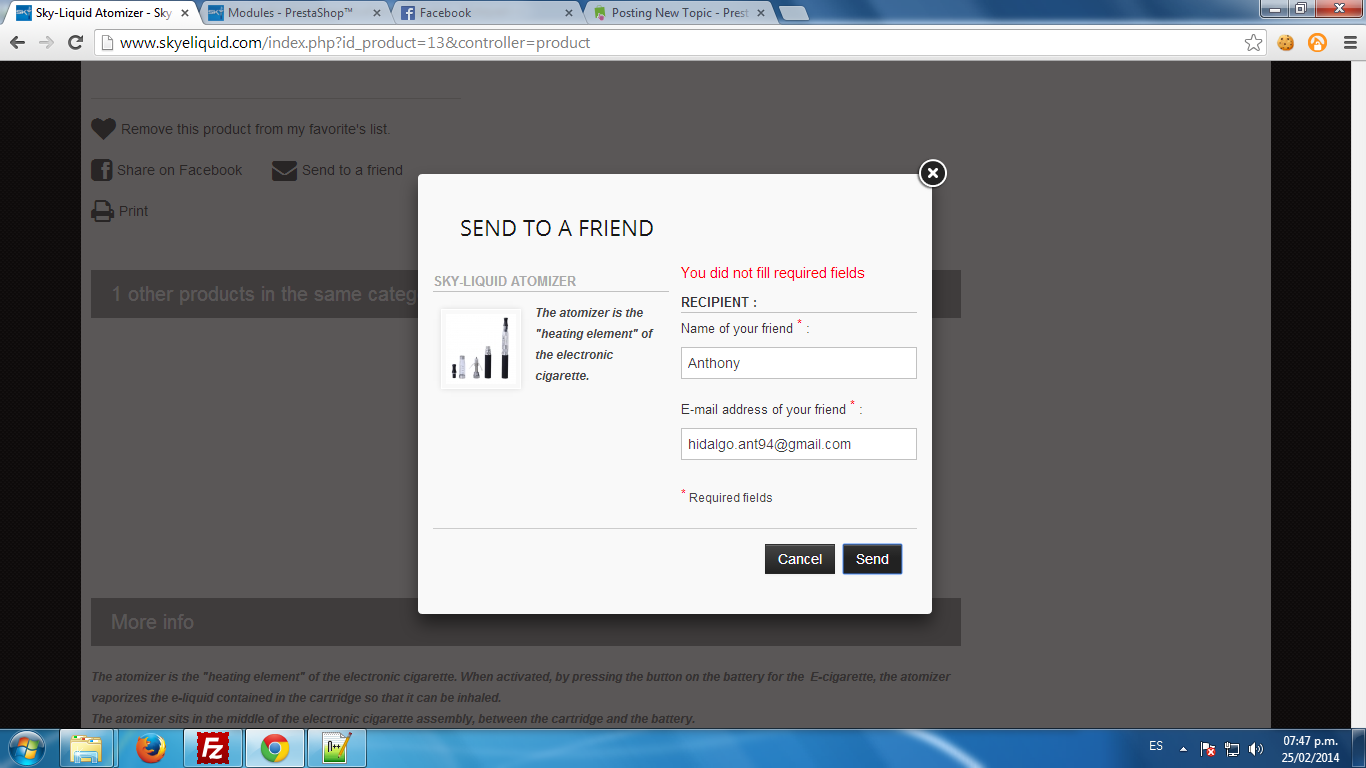This screenshot has width=1366, height=768.
Task: Click the Share on Facebook link
Action: click(180, 170)
